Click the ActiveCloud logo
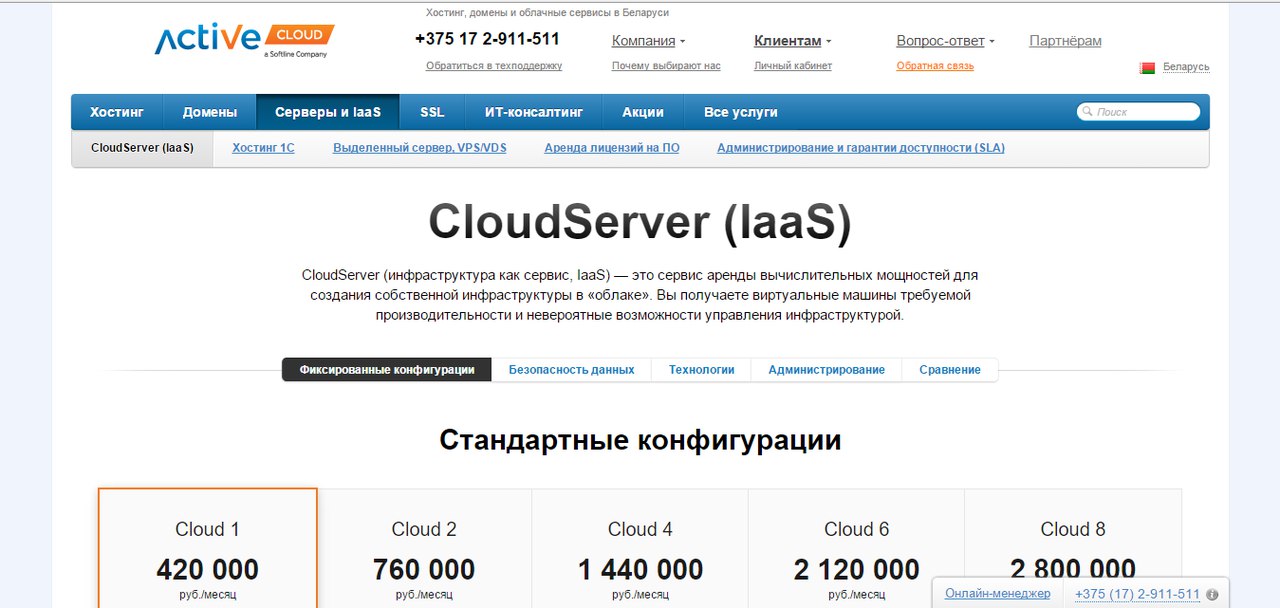The height and width of the screenshot is (608, 1280). pos(244,40)
